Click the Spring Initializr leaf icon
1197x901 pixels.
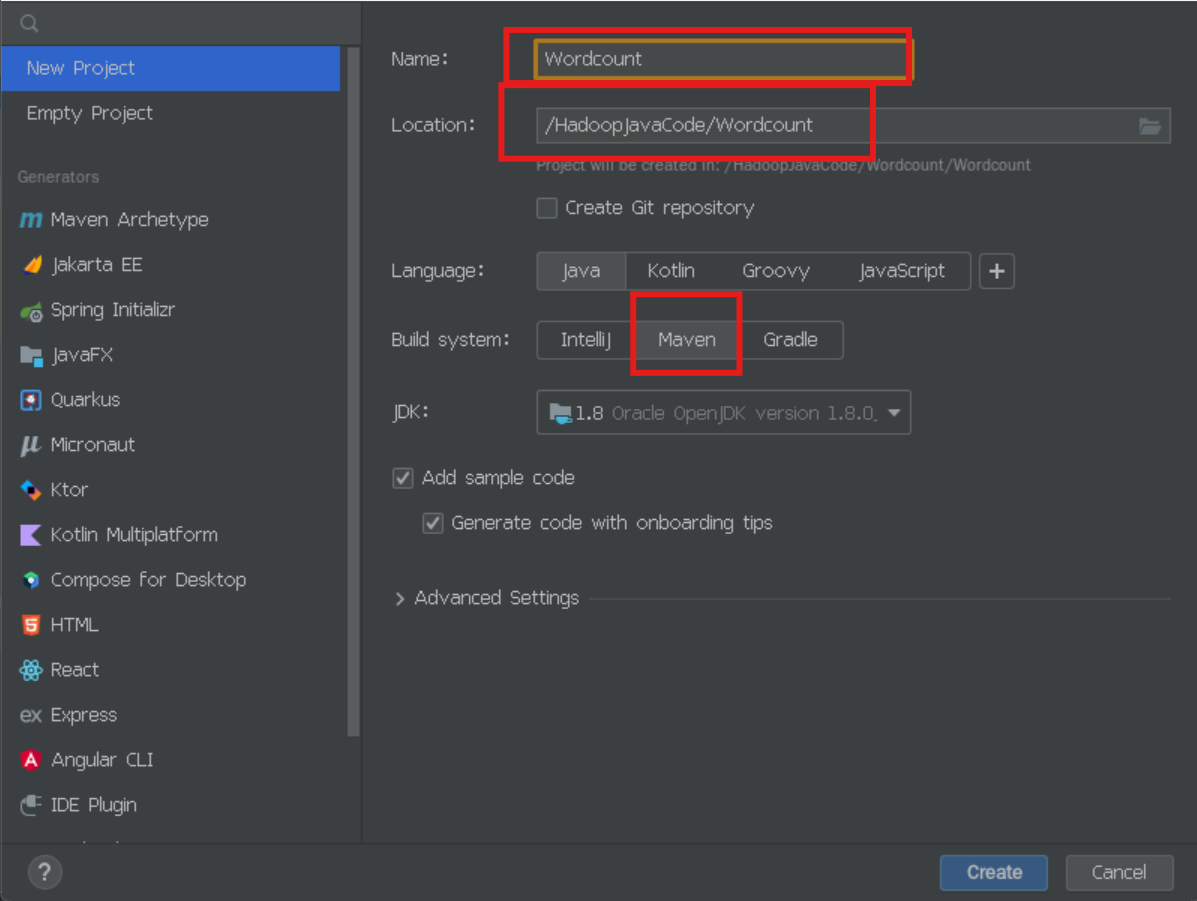(31, 312)
